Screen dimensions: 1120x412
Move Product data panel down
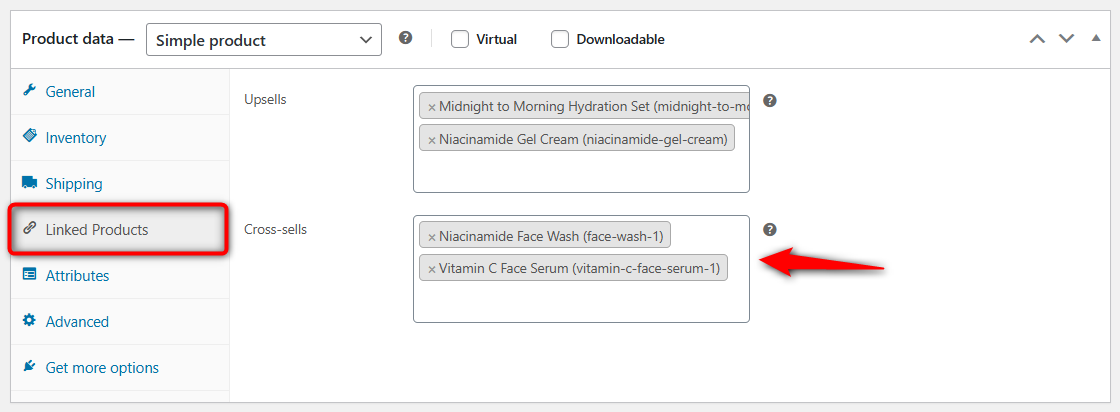click(x=1066, y=39)
